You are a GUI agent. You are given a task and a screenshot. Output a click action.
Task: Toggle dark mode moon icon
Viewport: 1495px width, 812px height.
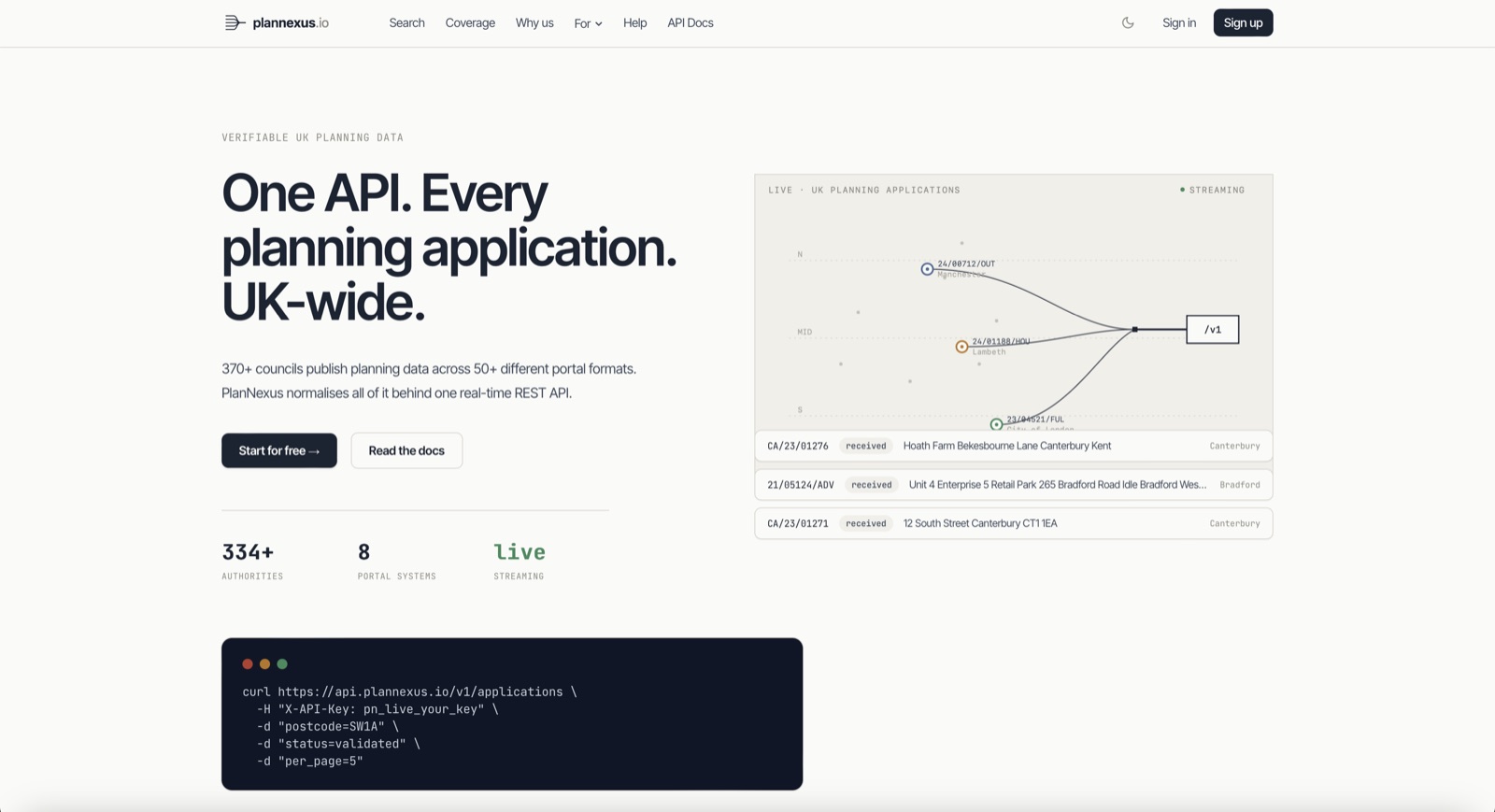click(x=1128, y=22)
